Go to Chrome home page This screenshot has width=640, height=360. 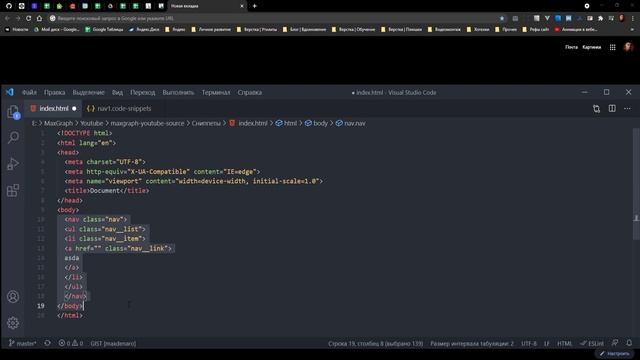coord(39,18)
